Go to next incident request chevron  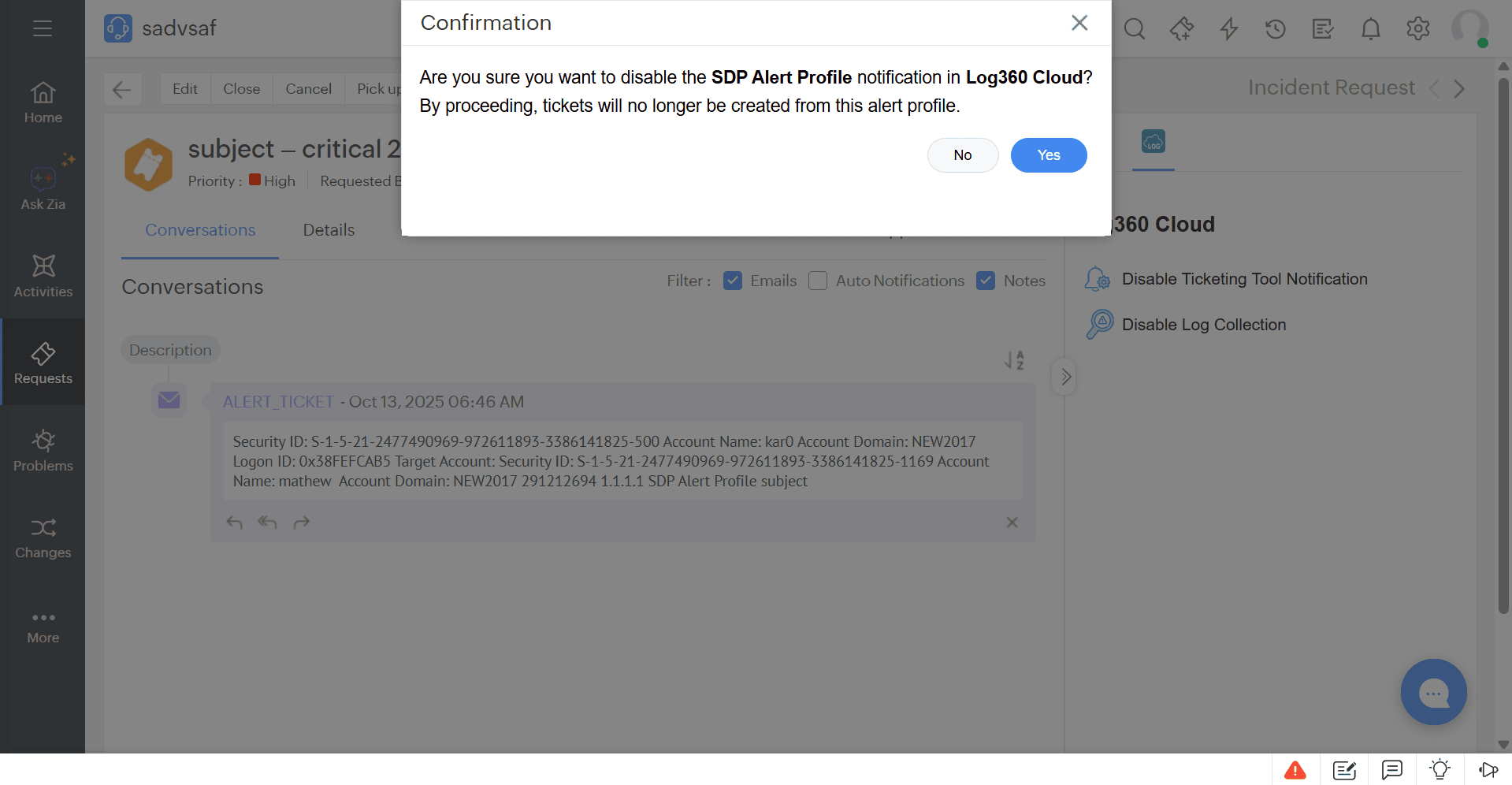click(1460, 88)
